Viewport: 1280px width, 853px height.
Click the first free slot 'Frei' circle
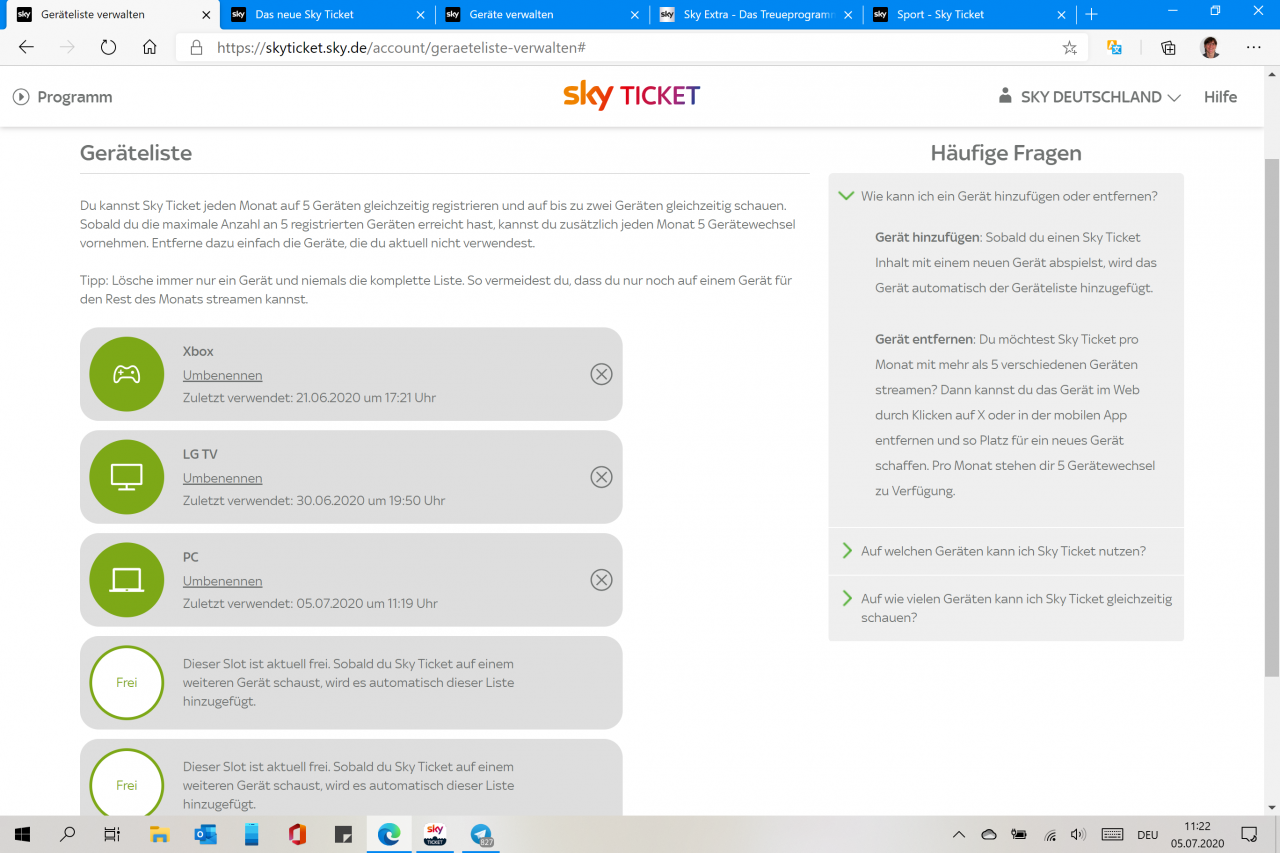coord(126,683)
